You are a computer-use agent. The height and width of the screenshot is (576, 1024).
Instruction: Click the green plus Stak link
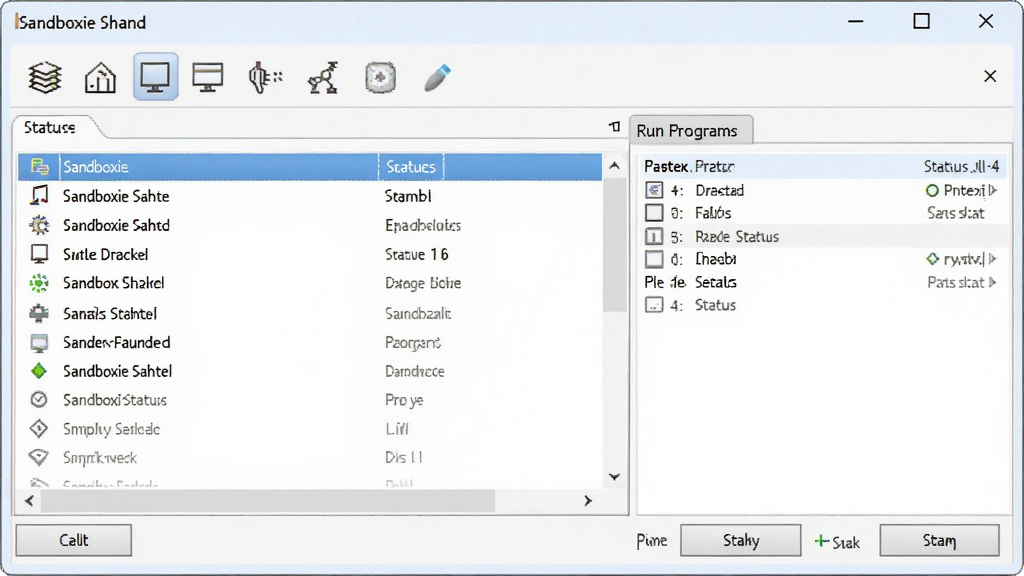click(x=837, y=541)
